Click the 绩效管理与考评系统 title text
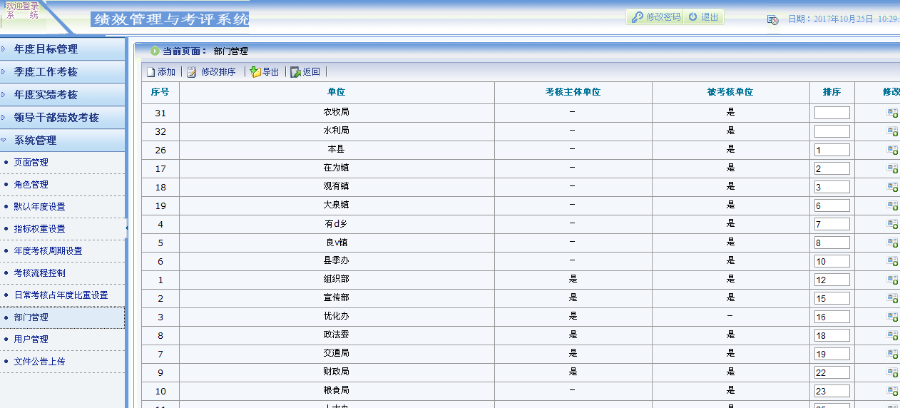This screenshot has width=900, height=408. [x=170, y=20]
